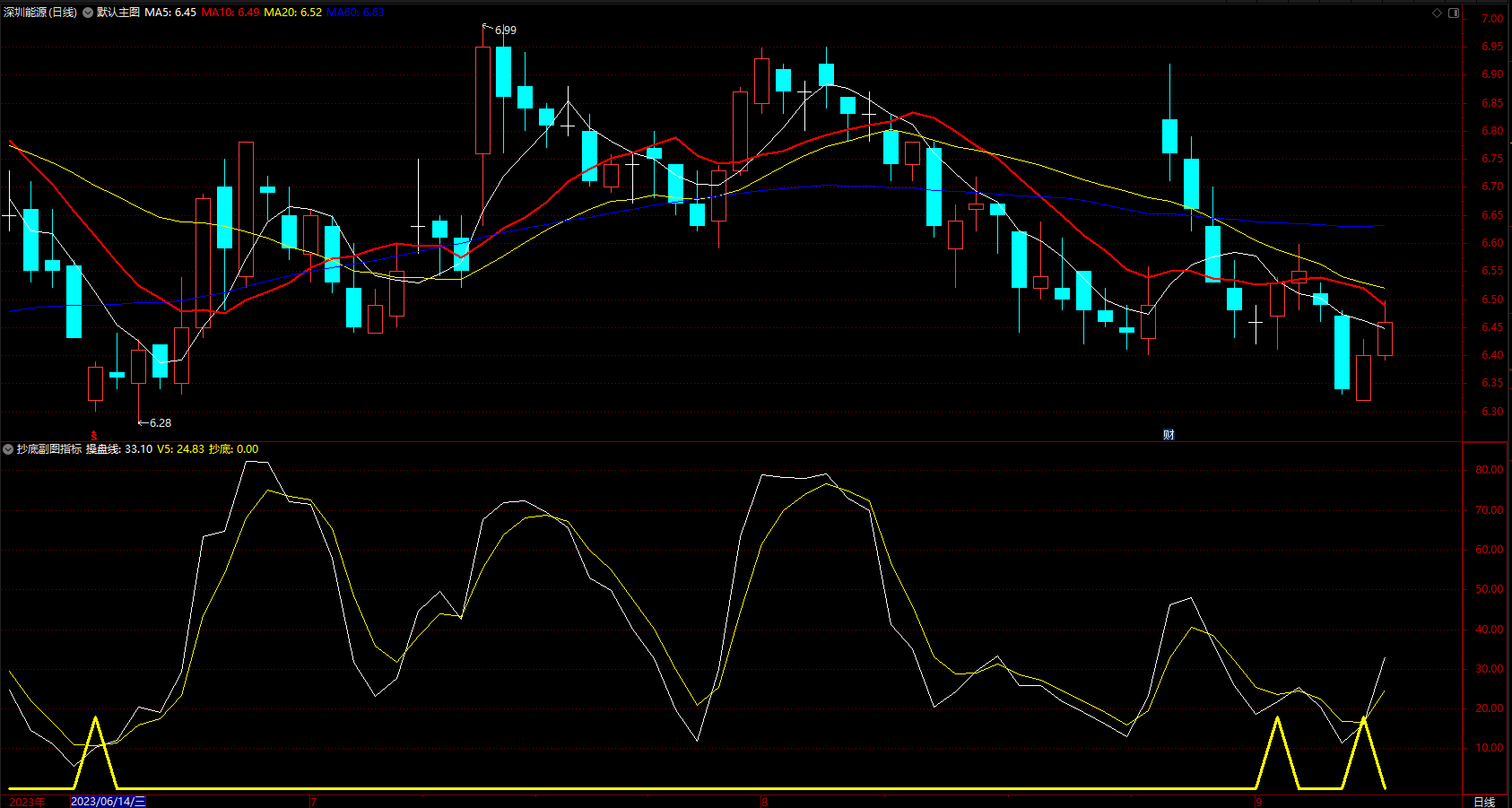Click the 6.50 price axis label
The width and height of the screenshot is (1512, 808).
[x=1492, y=300]
